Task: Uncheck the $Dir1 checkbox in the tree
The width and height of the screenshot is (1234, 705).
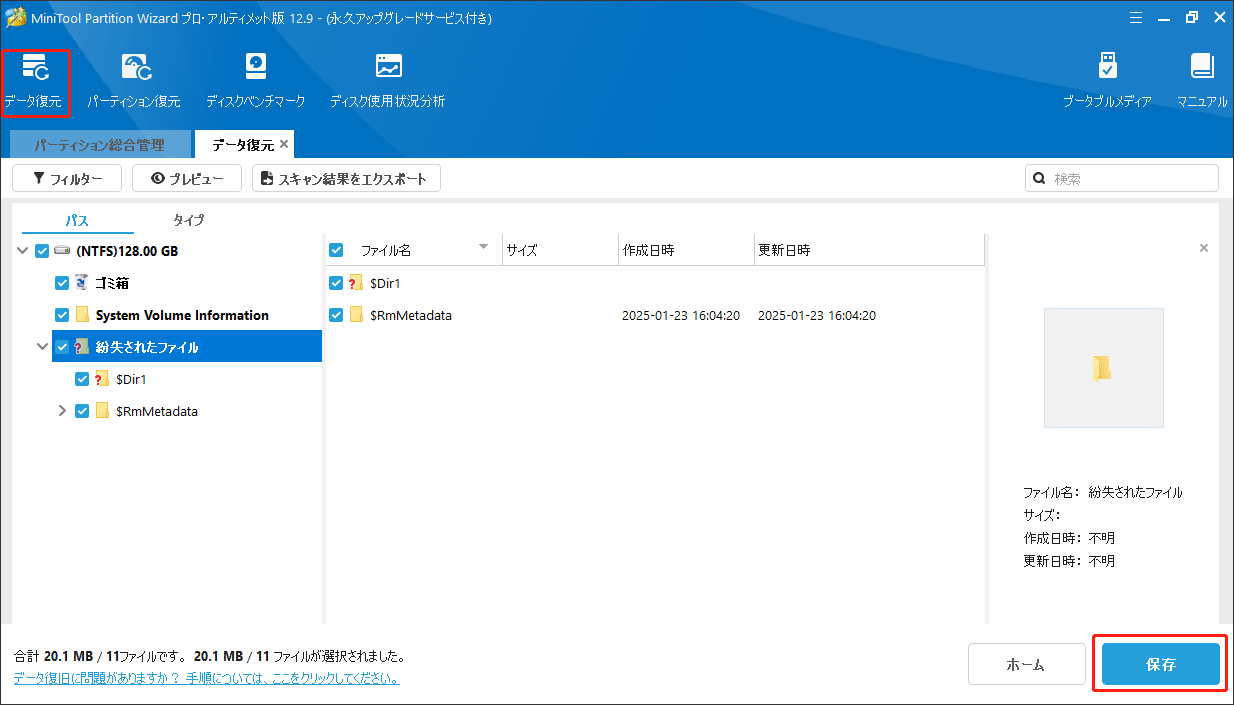Action: click(x=82, y=379)
